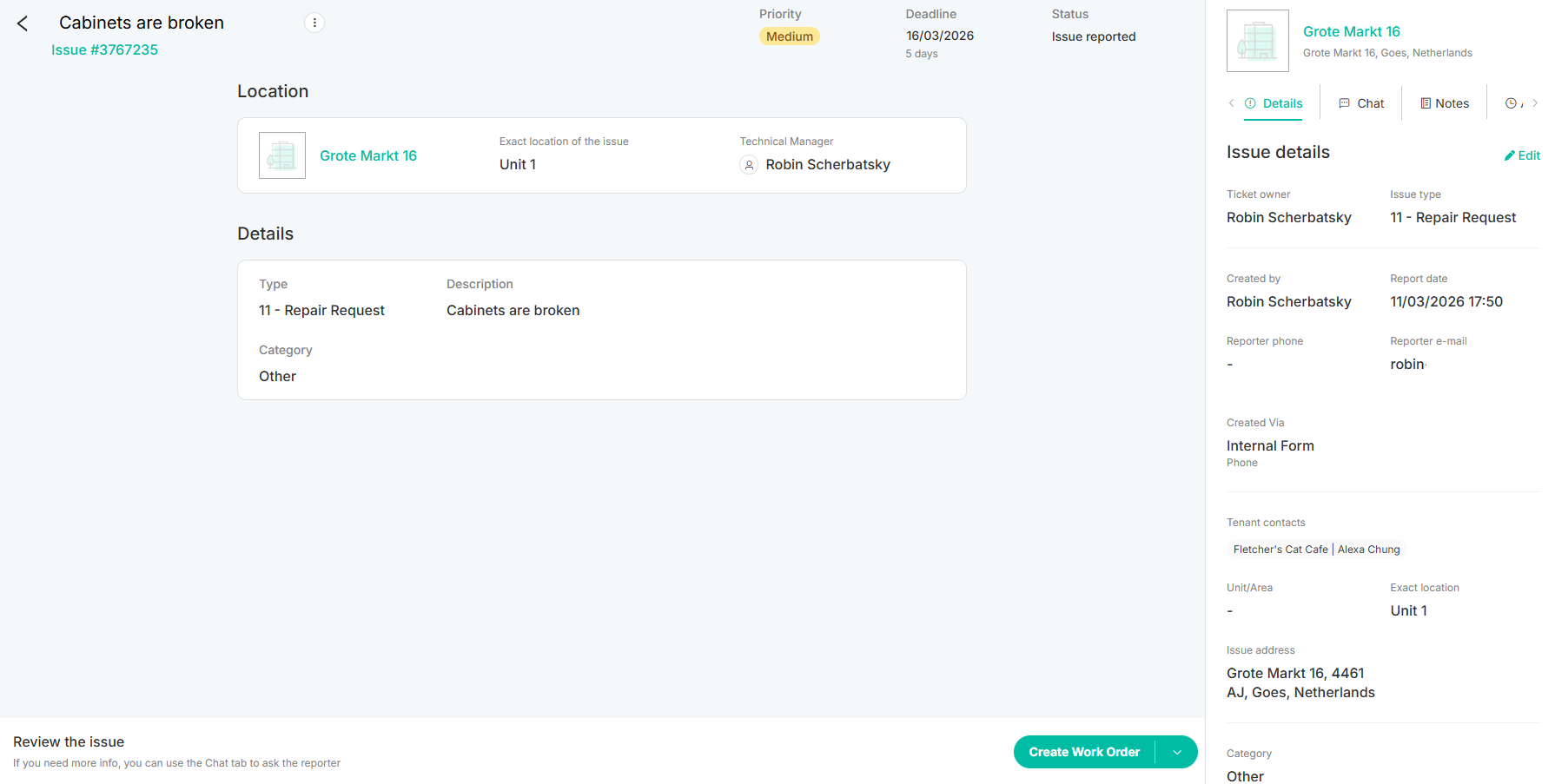The height and width of the screenshot is (784, 1555).
Task: Switch to the Notes tab
Action: coord(1444,103)
